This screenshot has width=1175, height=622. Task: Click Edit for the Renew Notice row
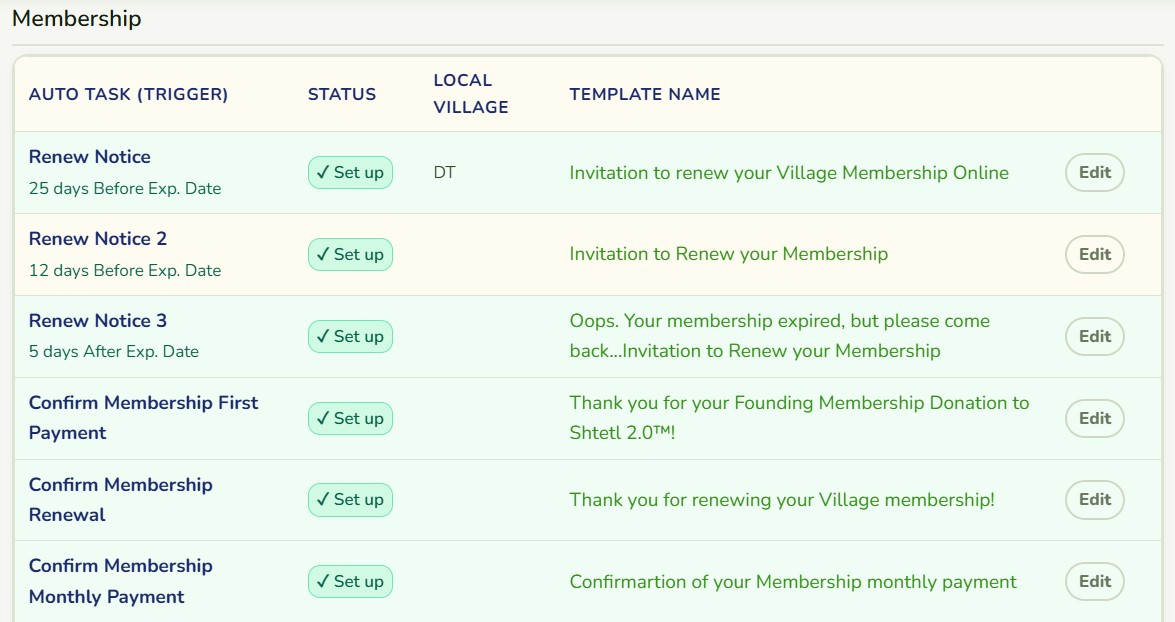click(1094, 172)
